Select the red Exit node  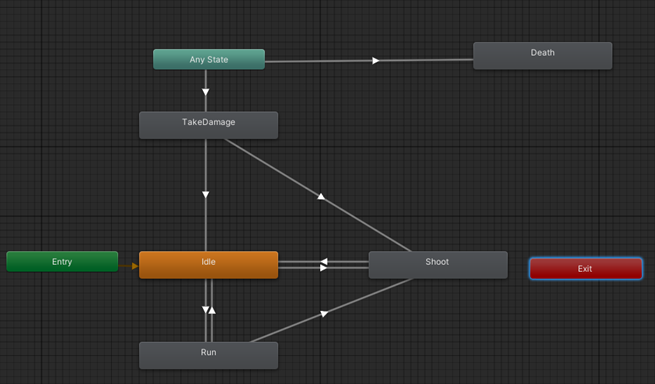tap(586, 268)
